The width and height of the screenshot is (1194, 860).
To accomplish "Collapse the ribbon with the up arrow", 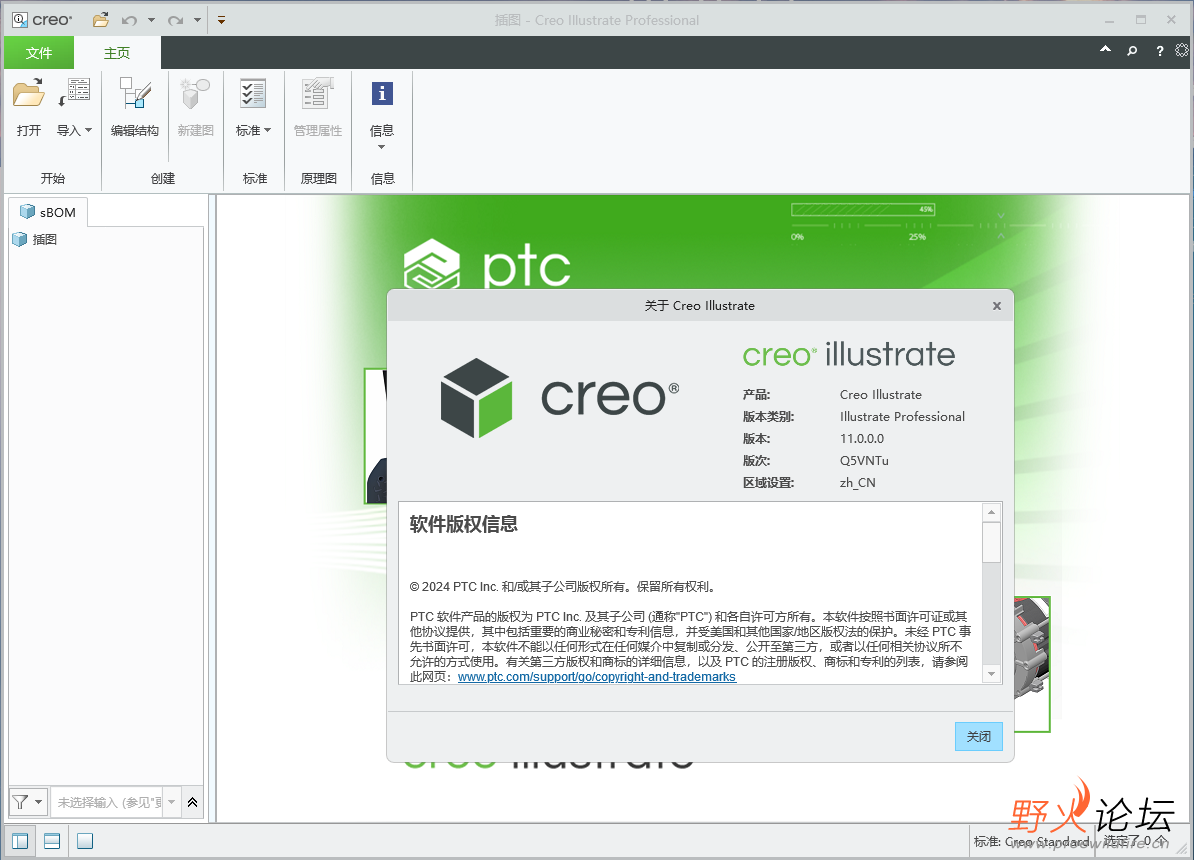I will pos(1105,50).
